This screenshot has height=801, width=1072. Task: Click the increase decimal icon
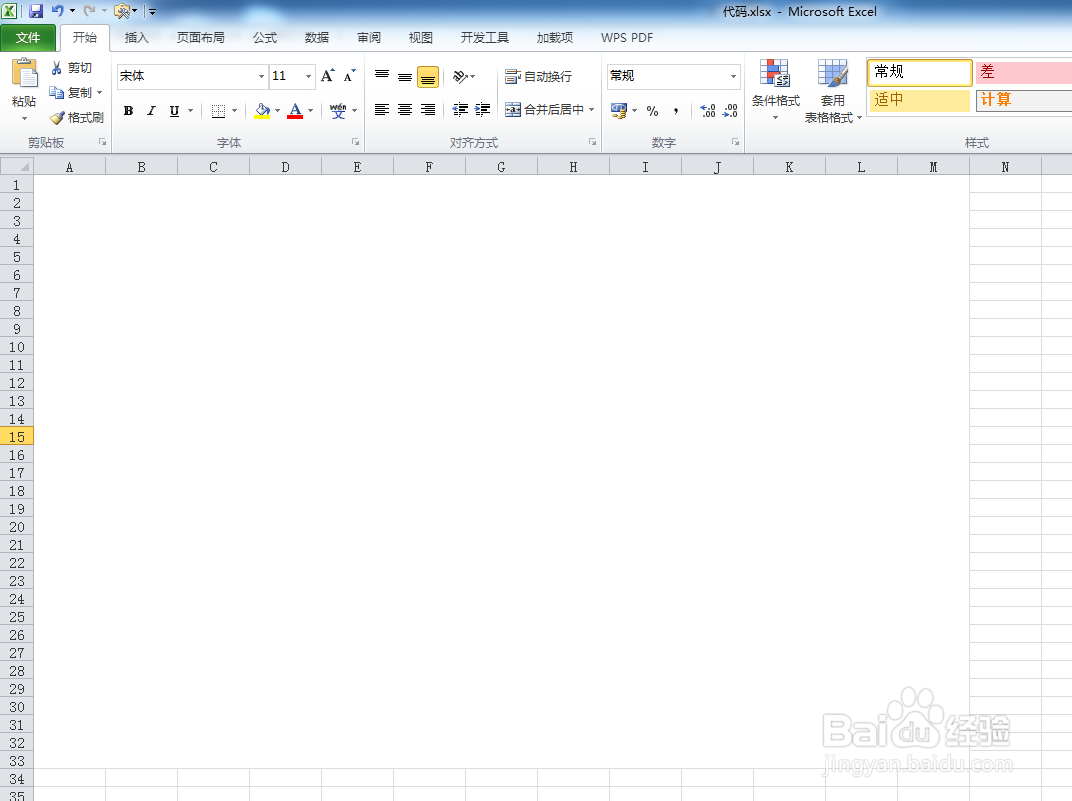click(708, 111)
